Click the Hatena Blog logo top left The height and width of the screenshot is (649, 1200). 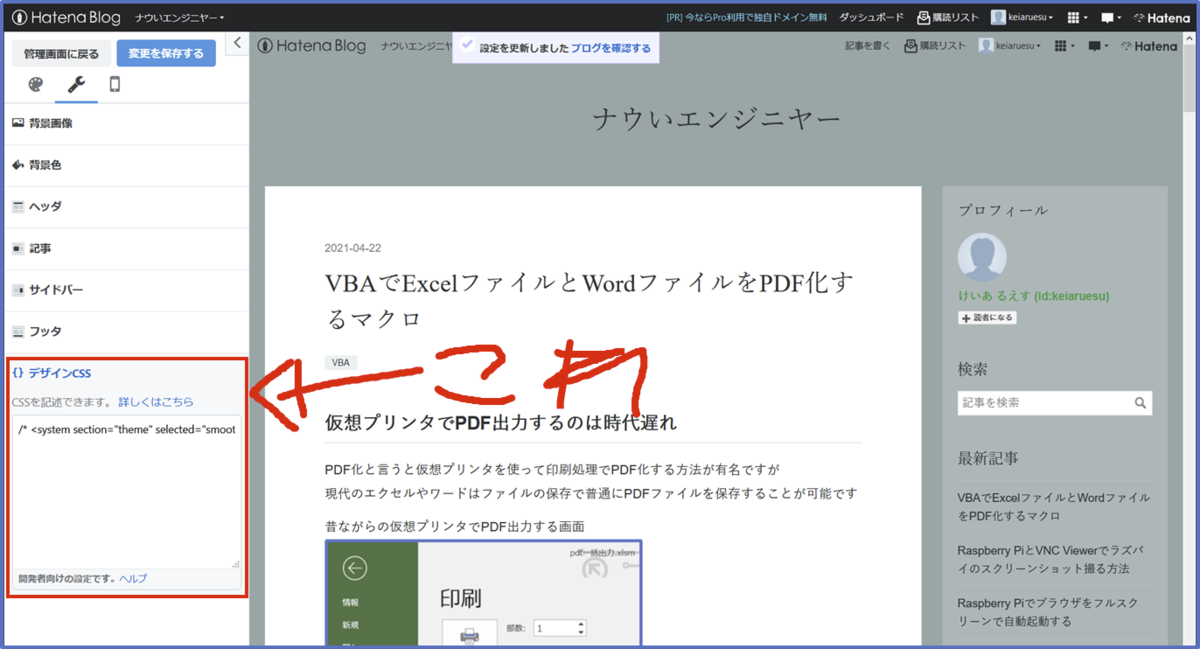click(x=65, y=16)
